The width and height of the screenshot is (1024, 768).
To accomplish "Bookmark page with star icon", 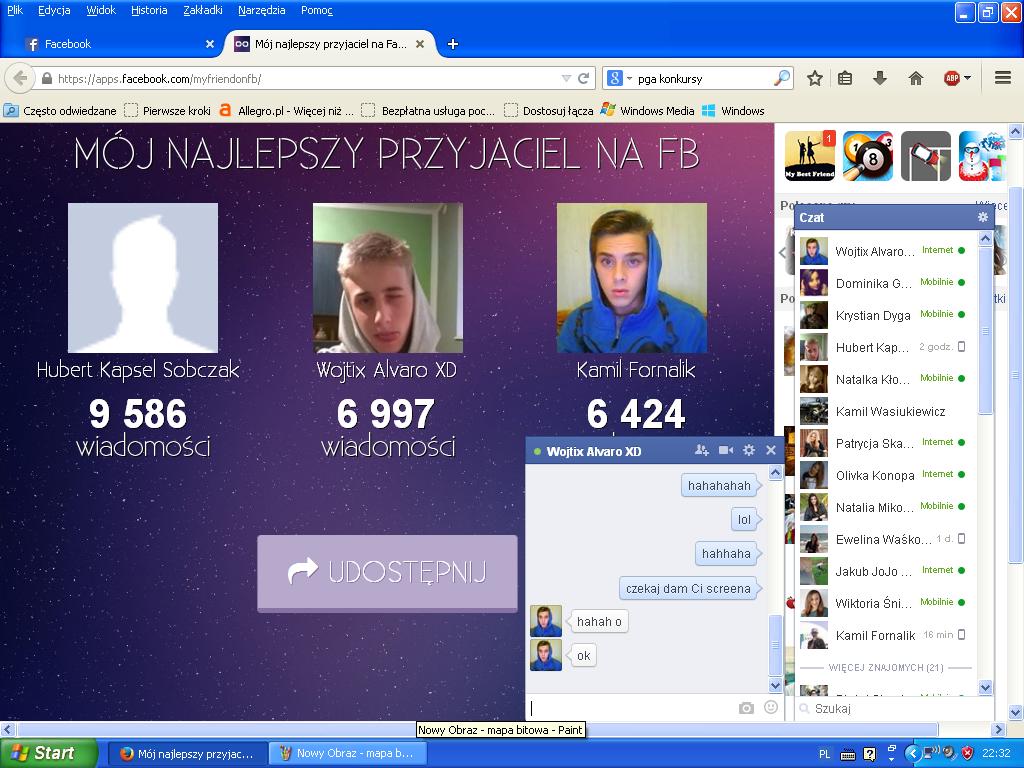I will click(815, 78).
